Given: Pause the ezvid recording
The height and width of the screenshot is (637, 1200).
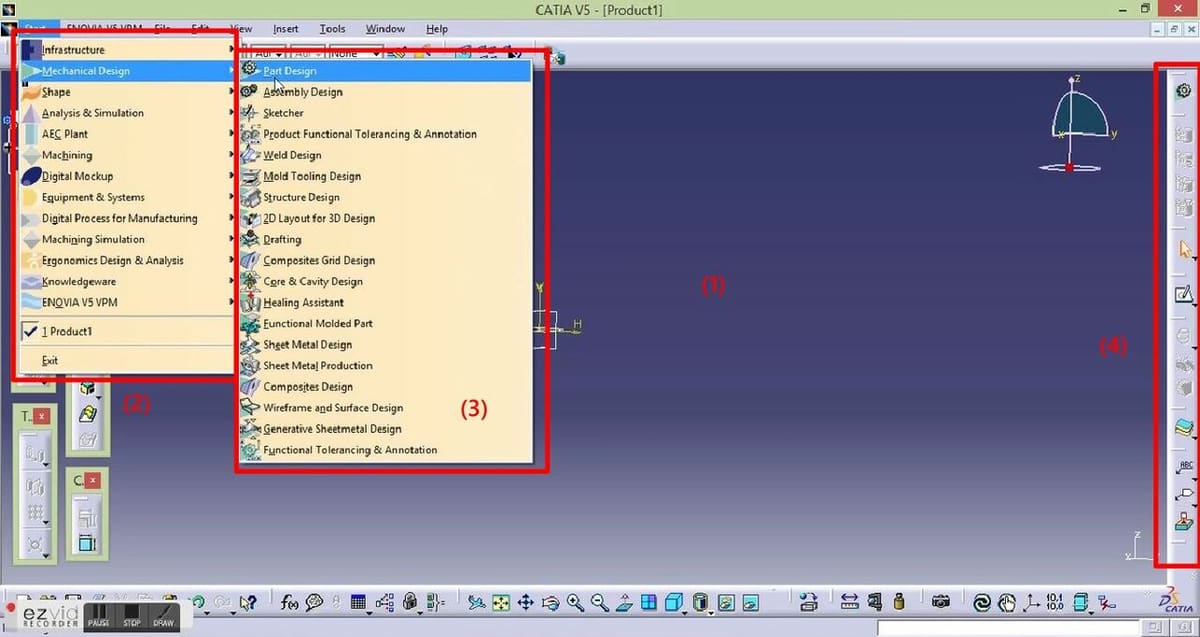Looking at the screenshot, I should 98,616.
